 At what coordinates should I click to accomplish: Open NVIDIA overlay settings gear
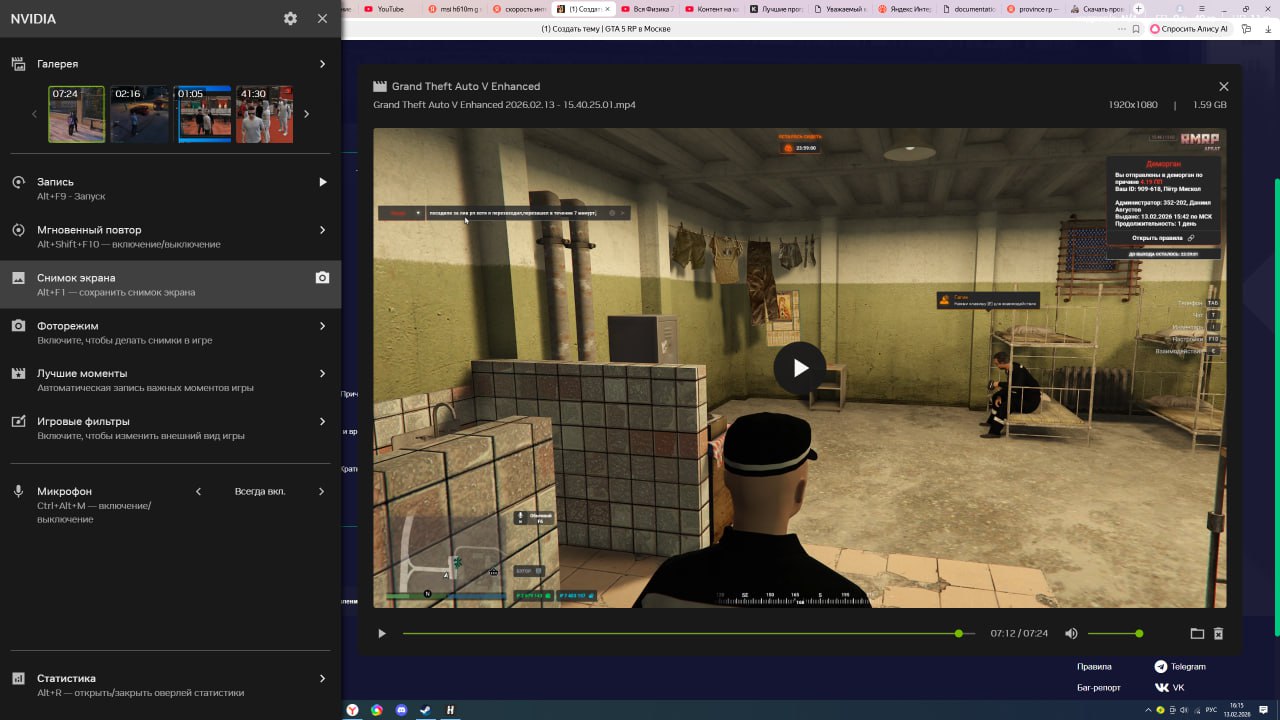(x=290, y=18)
